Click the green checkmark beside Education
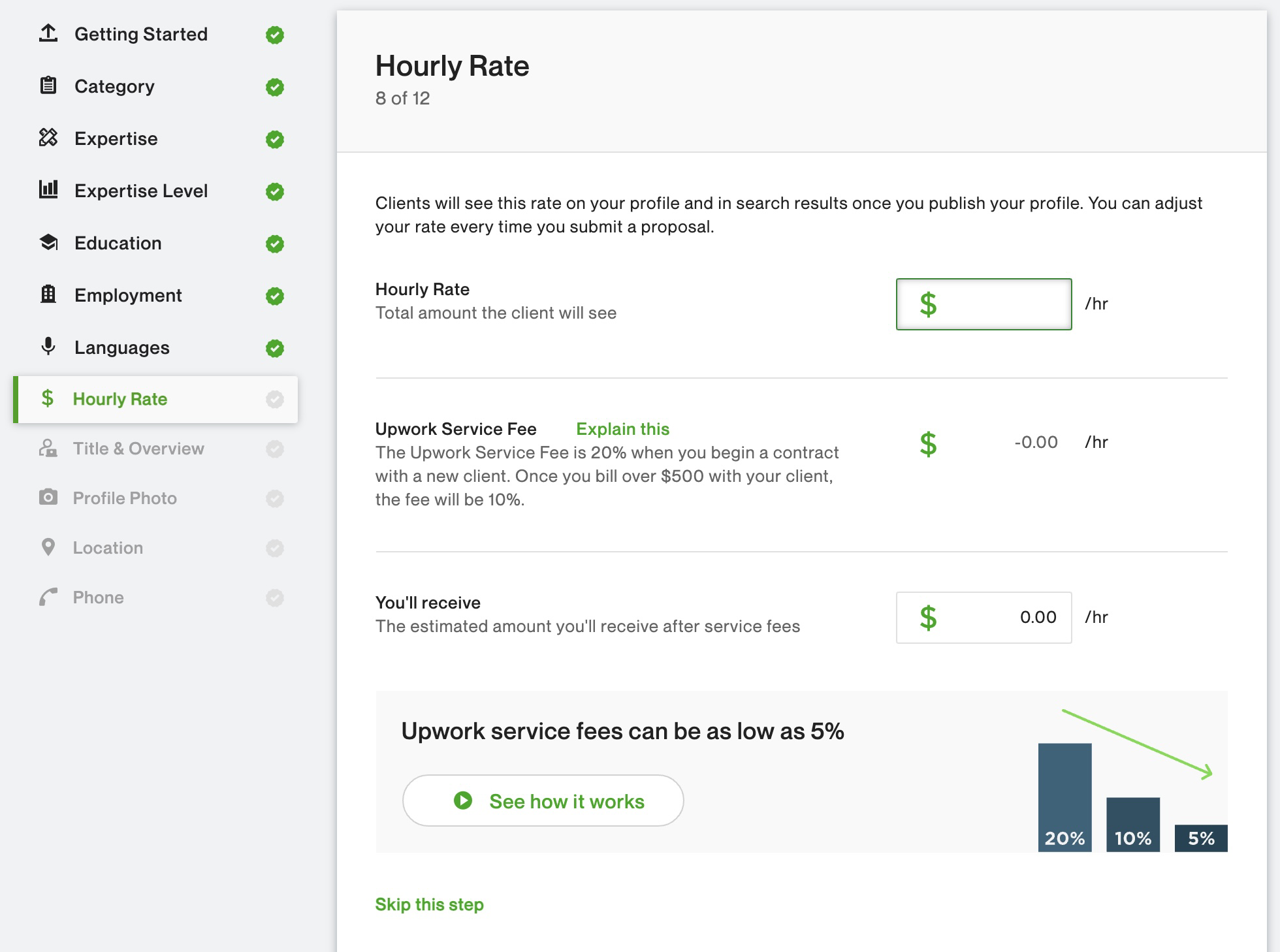1280x952 pixels. [x=275, y=244]
